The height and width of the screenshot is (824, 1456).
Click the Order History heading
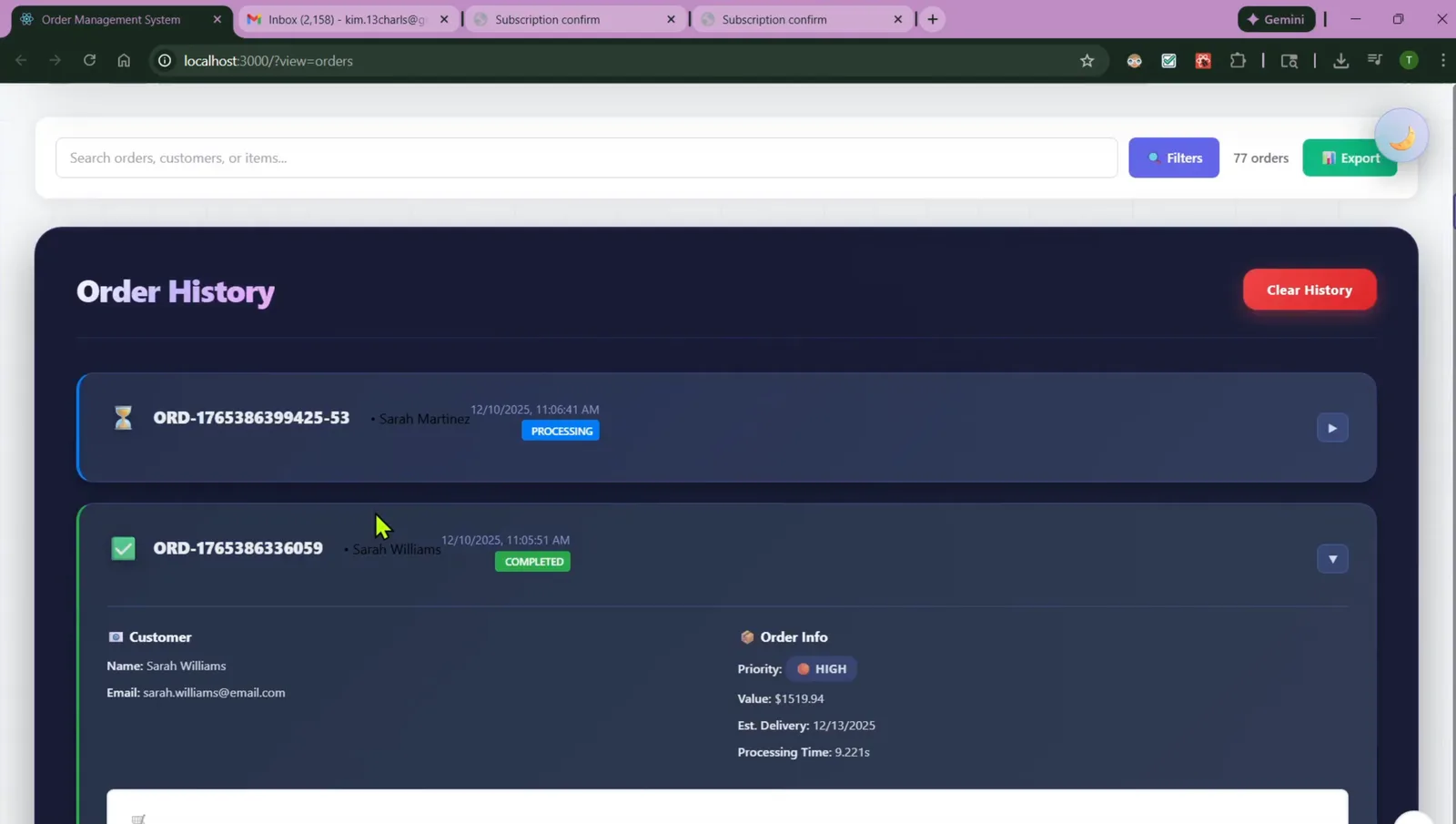pos(176,291)
